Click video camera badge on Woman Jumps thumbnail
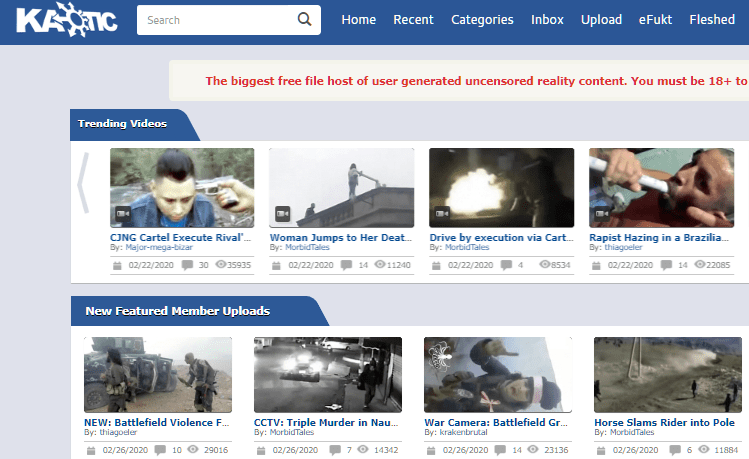 coord(282,213)
